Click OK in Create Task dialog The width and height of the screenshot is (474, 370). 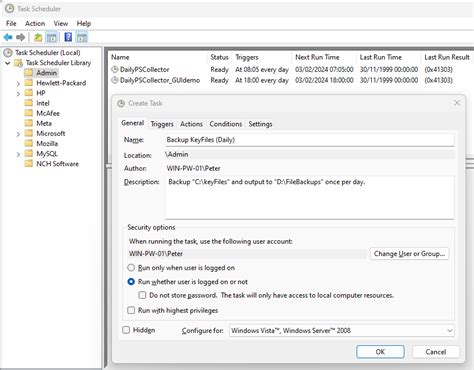(380, 352)
